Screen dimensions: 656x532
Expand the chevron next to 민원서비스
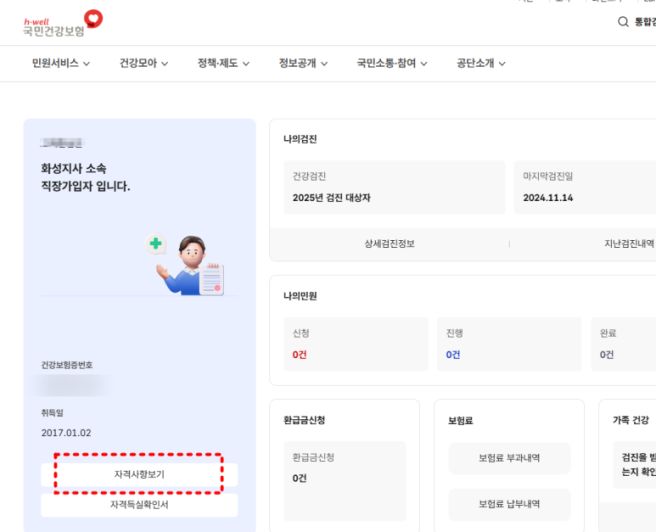tap(86, 64)
